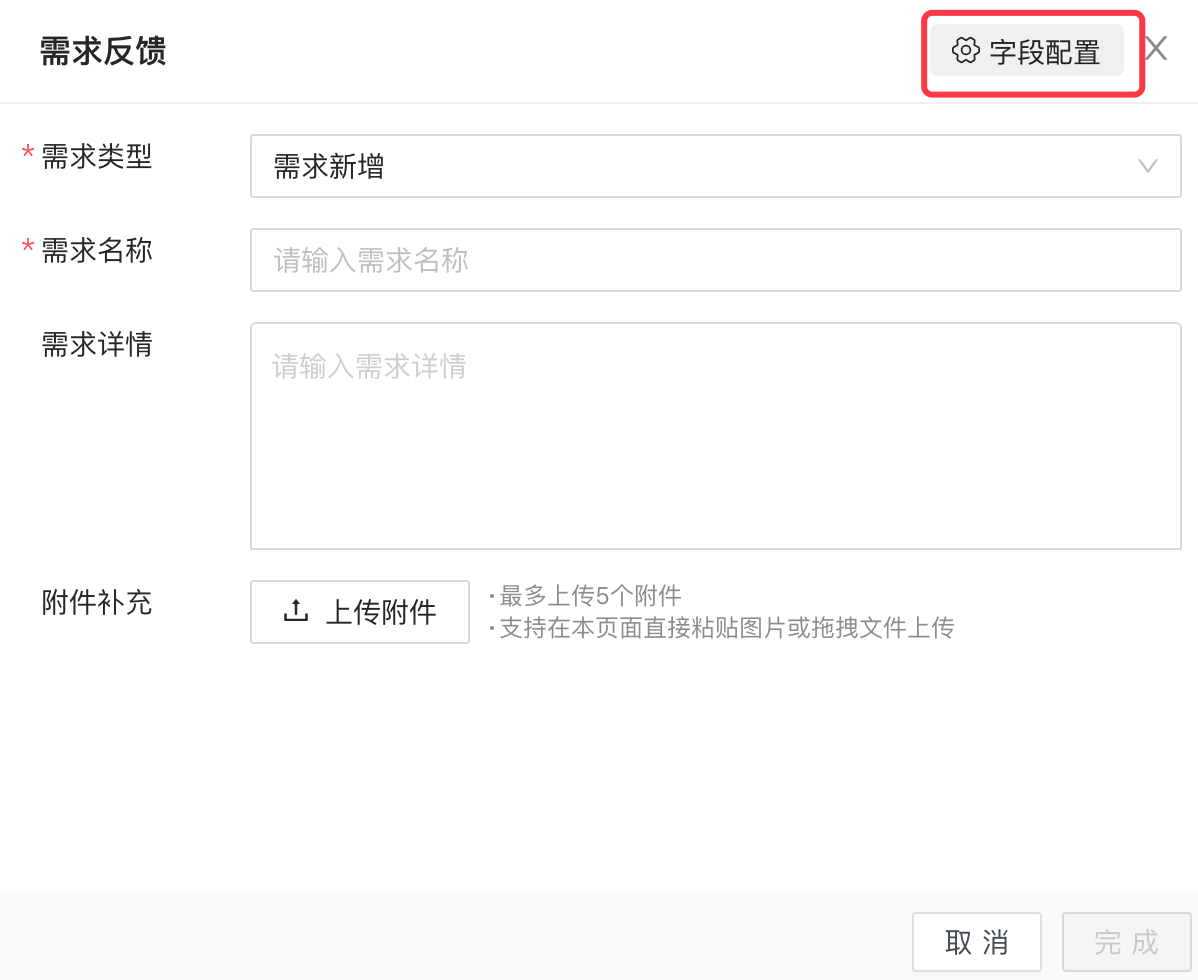Select the 需求详情 label text
Screen dimensions: 1198x980
(x=97, y=344)
